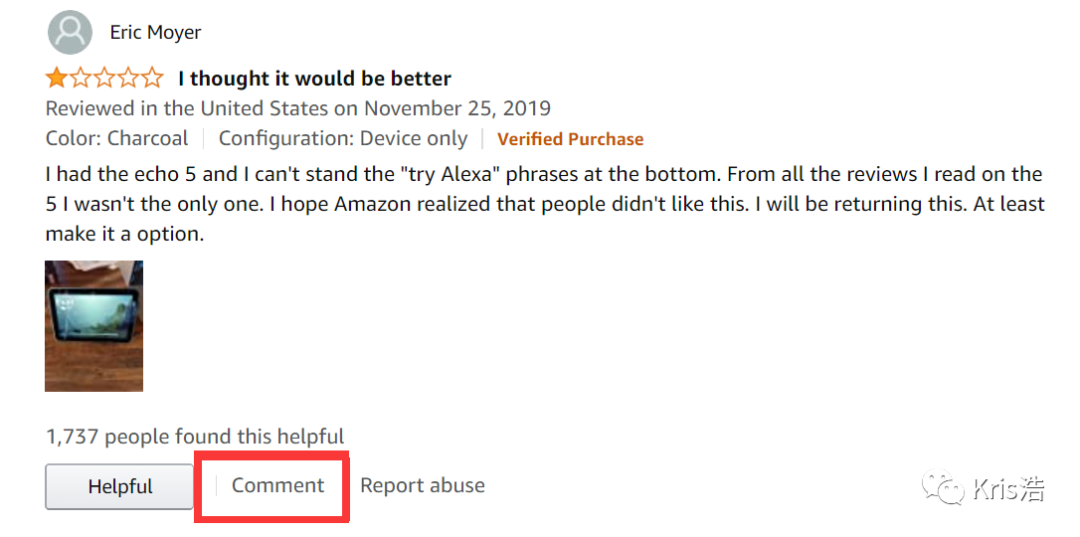Screen dimensions: 1080x537
Task: Click "1,737 people found this helpful" text
Action: click(195, 437)
